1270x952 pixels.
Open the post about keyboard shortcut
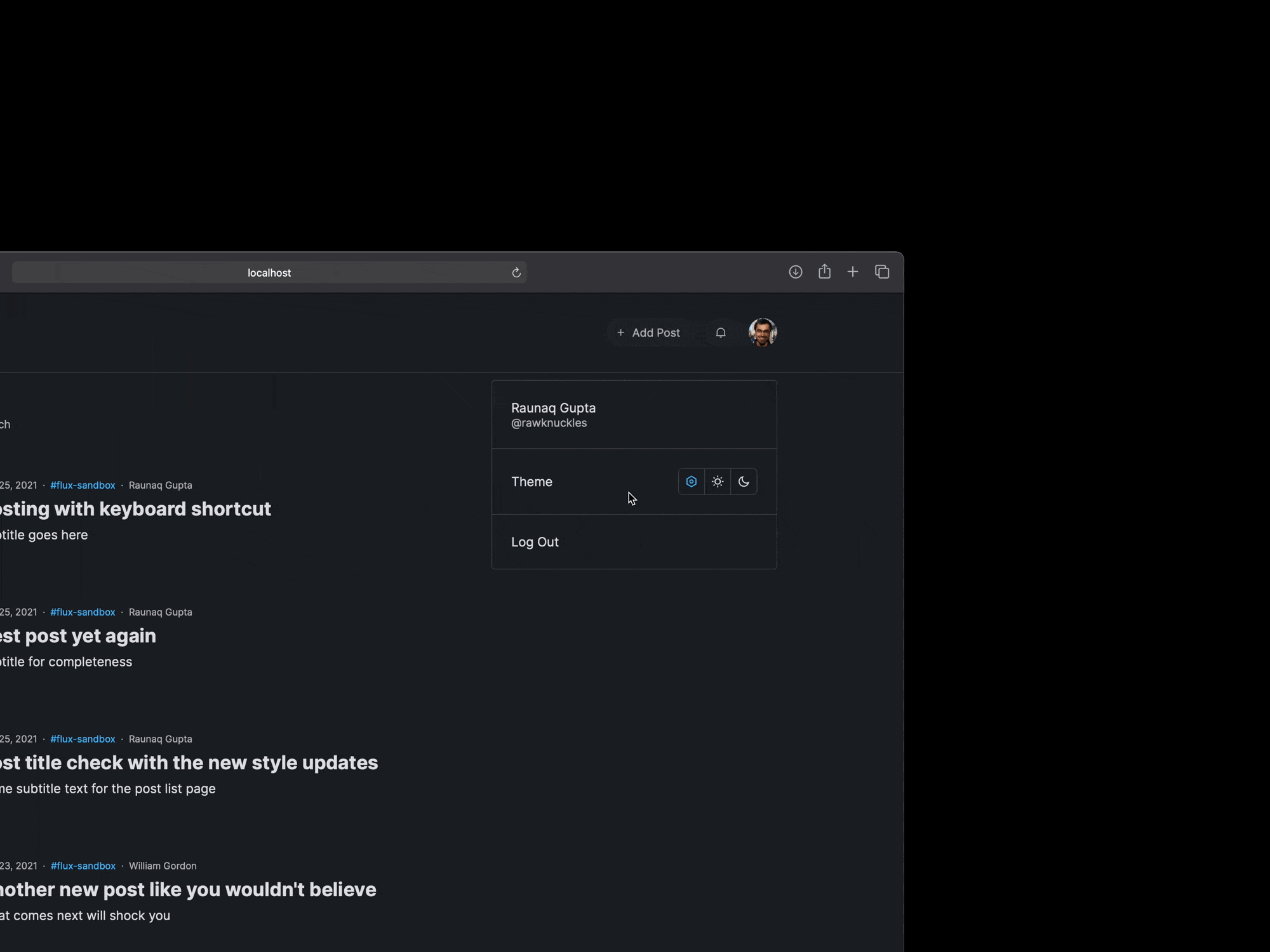tap(135, 509)
